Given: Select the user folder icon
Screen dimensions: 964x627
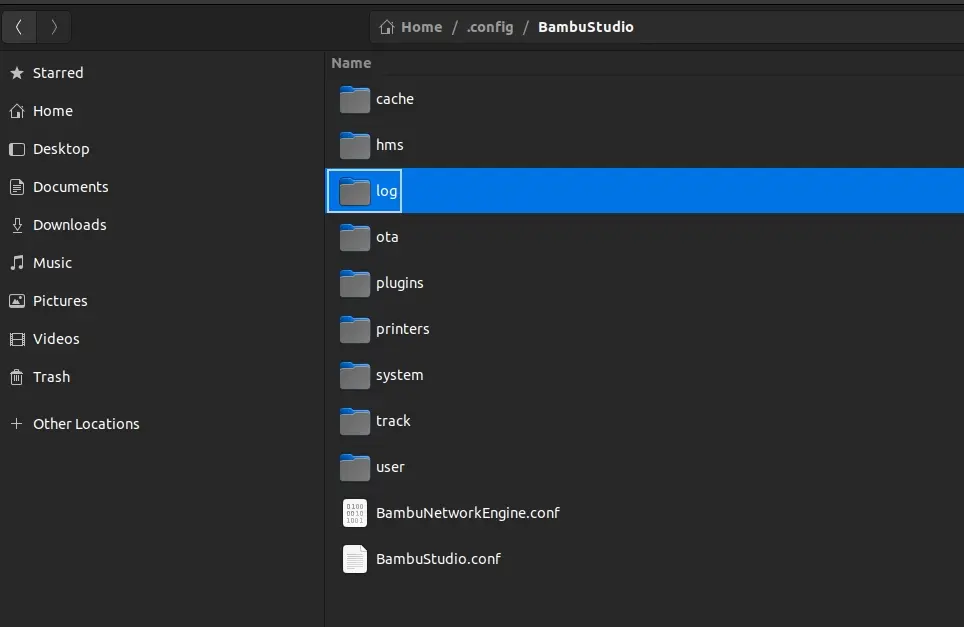Looking at the screenshot, I should click(x=355, y=468).
